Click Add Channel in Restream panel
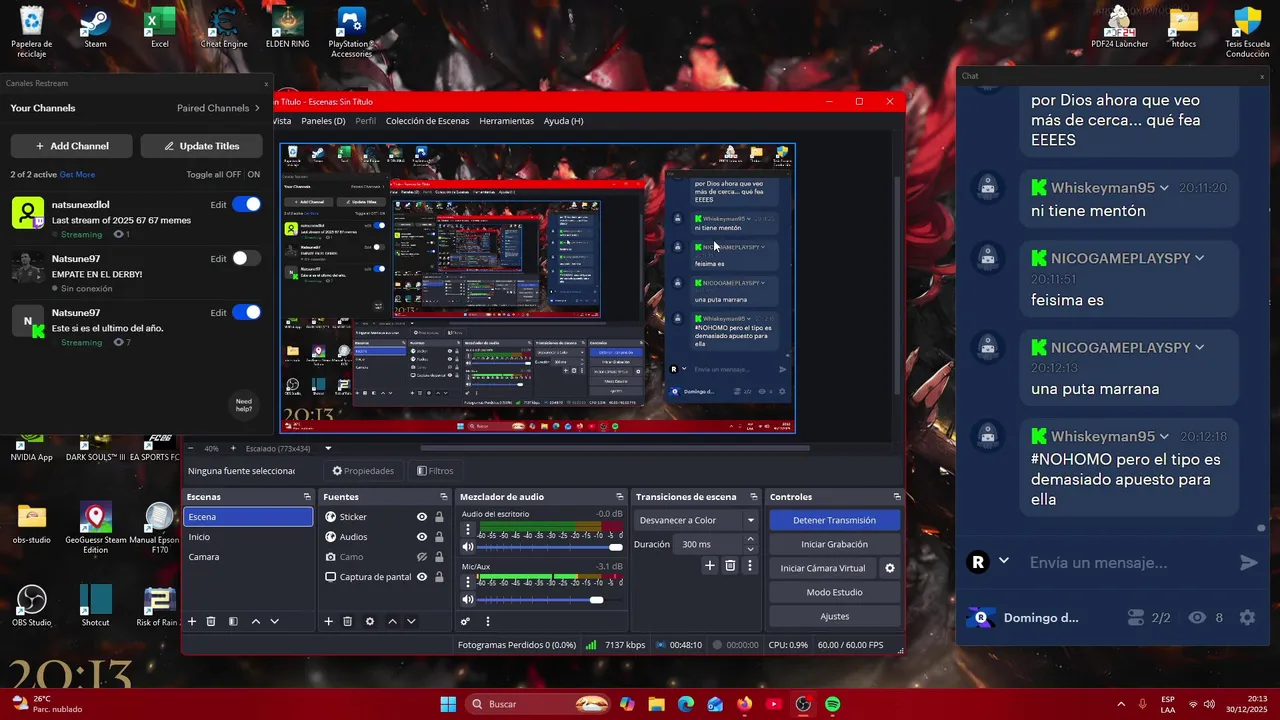The image size is (1280, 720). coord(72,146)
